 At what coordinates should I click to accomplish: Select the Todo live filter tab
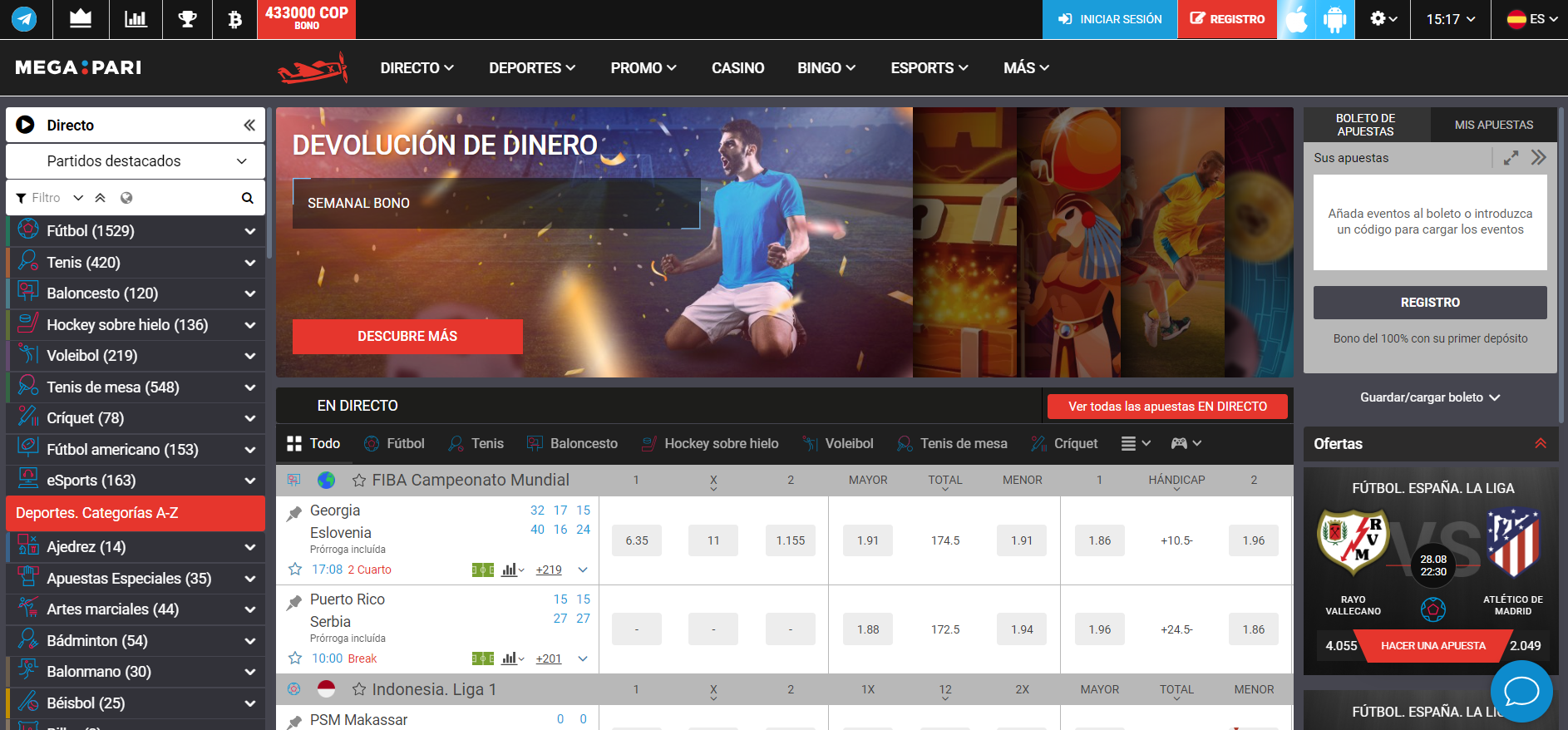[x=313, y=444]
